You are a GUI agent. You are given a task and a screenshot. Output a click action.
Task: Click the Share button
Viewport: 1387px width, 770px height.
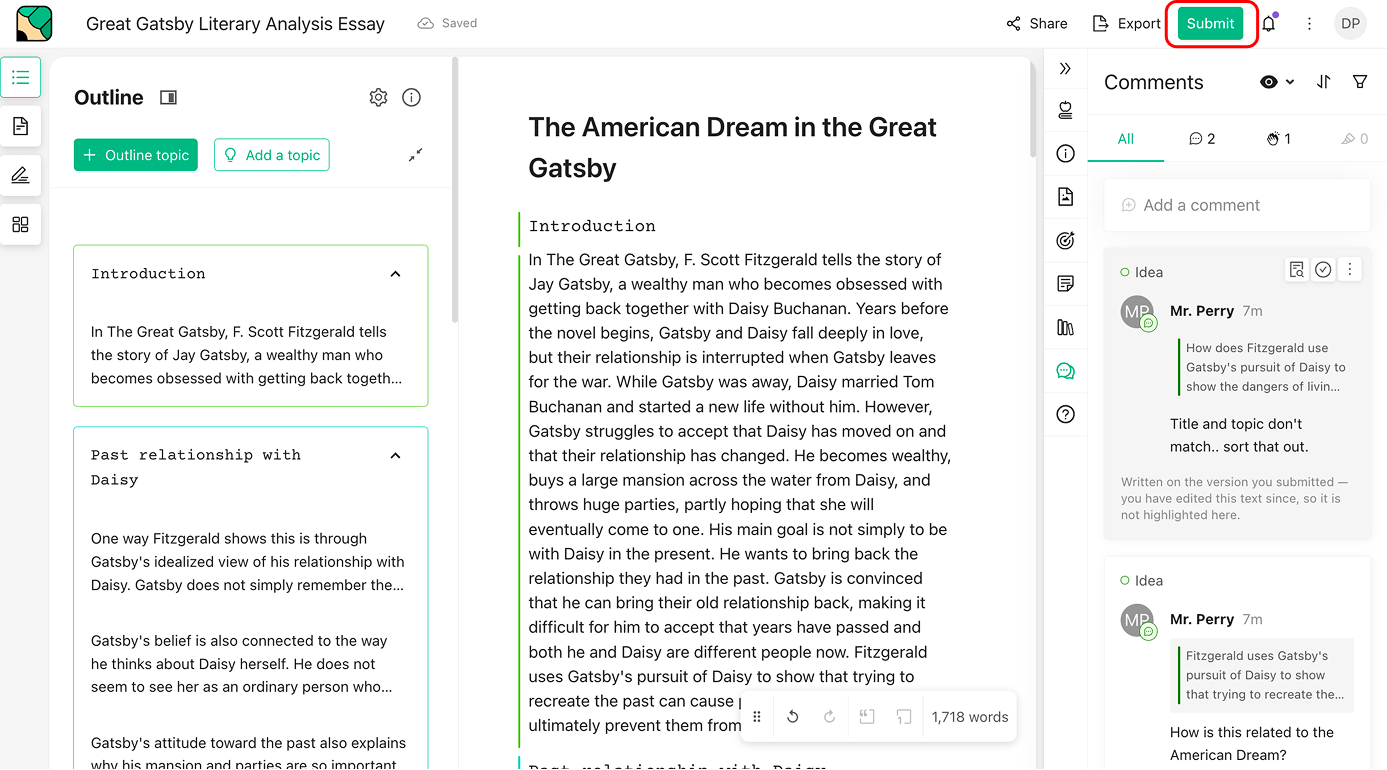1037,23
